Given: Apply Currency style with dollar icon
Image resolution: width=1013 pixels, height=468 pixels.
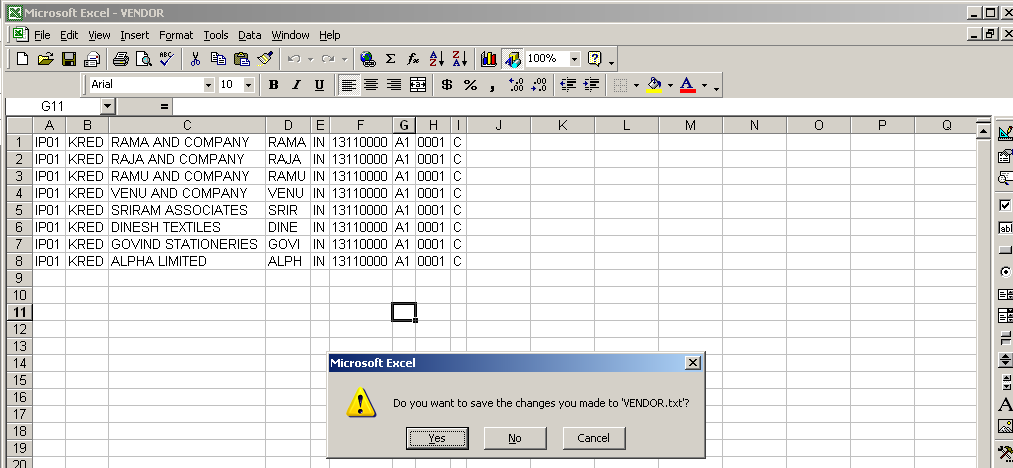Looking at the screenshot, I should click(446, 85).
